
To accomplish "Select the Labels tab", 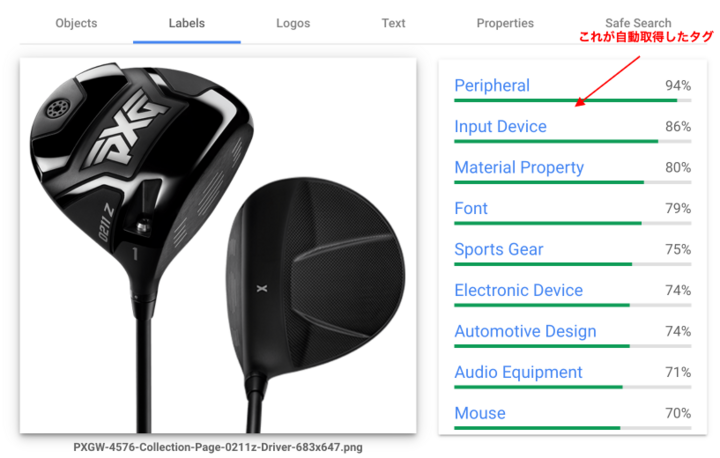I will 186,23.
